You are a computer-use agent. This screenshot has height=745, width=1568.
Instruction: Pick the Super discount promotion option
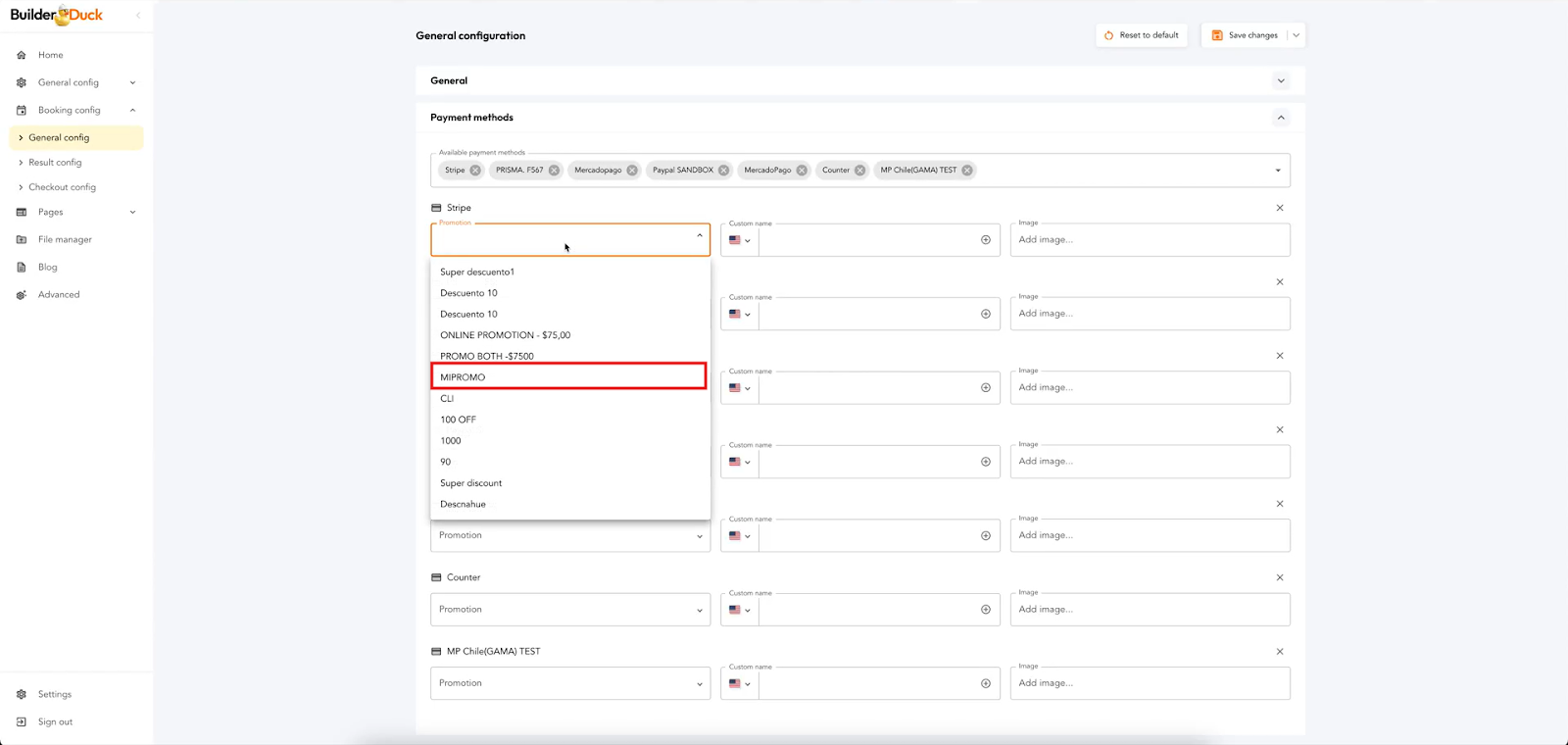[x=470, y=483]
